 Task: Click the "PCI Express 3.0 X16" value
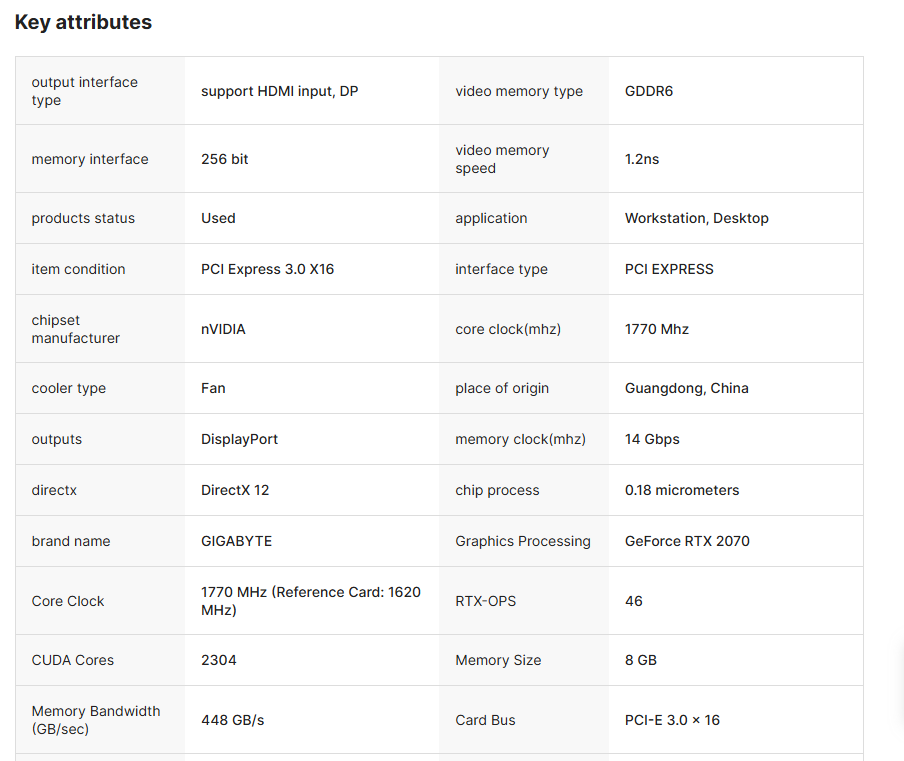(268, 269)
